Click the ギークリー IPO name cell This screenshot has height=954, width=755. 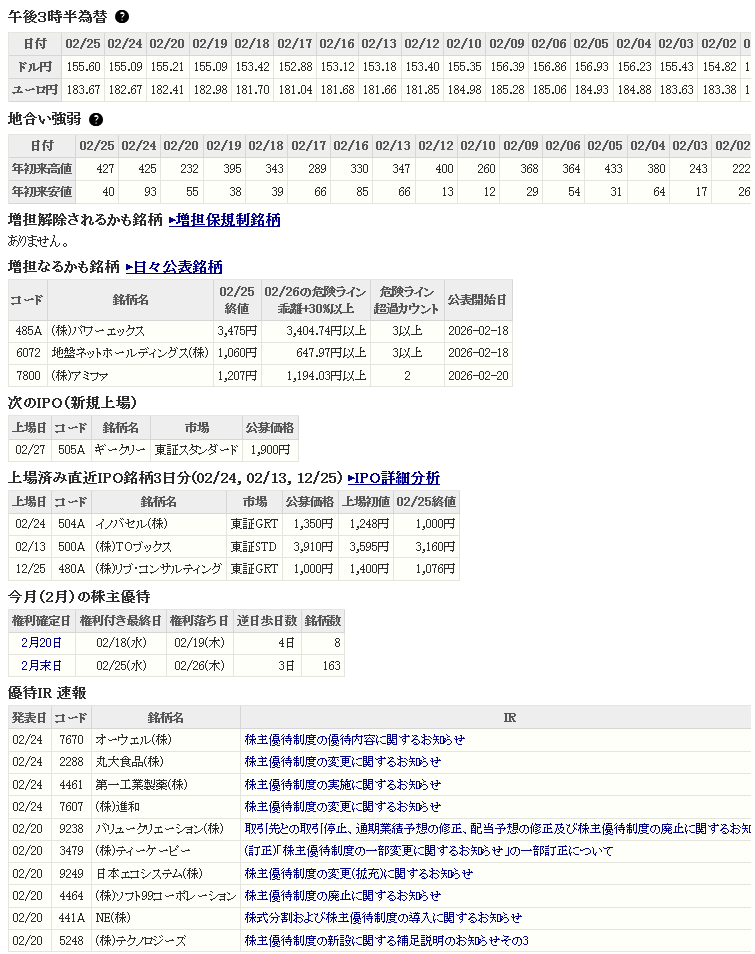click(x=119, y=451)
